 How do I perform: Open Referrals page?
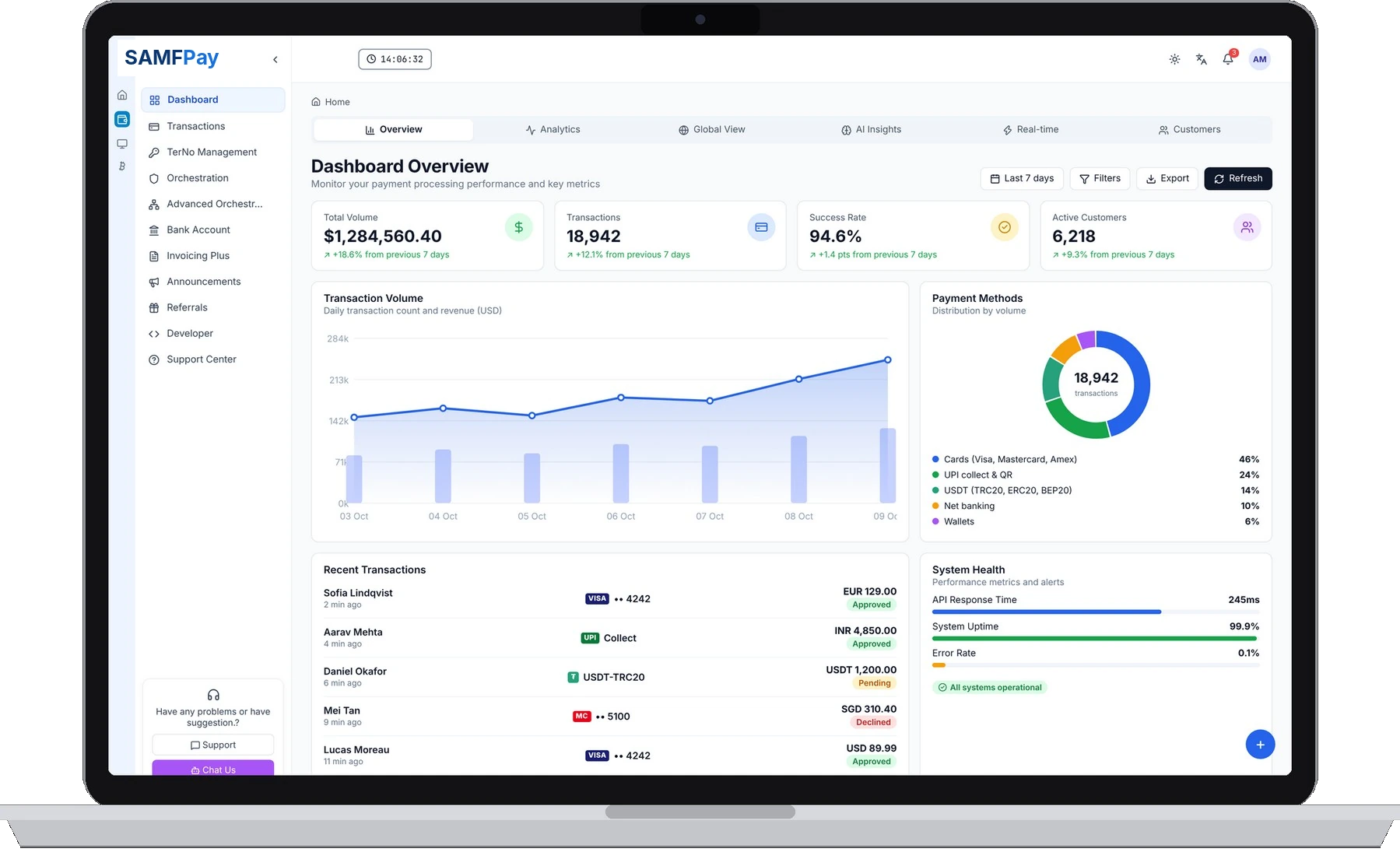point(213,307)
